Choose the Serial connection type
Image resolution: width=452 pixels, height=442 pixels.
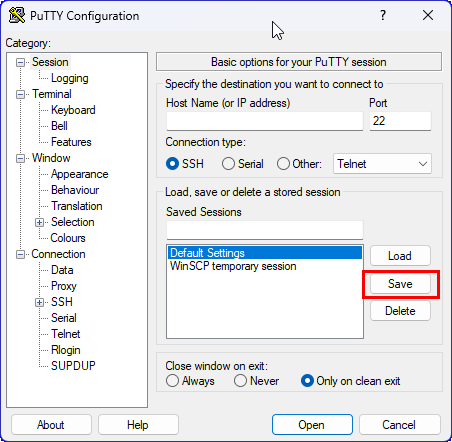[x=228, y=164]
